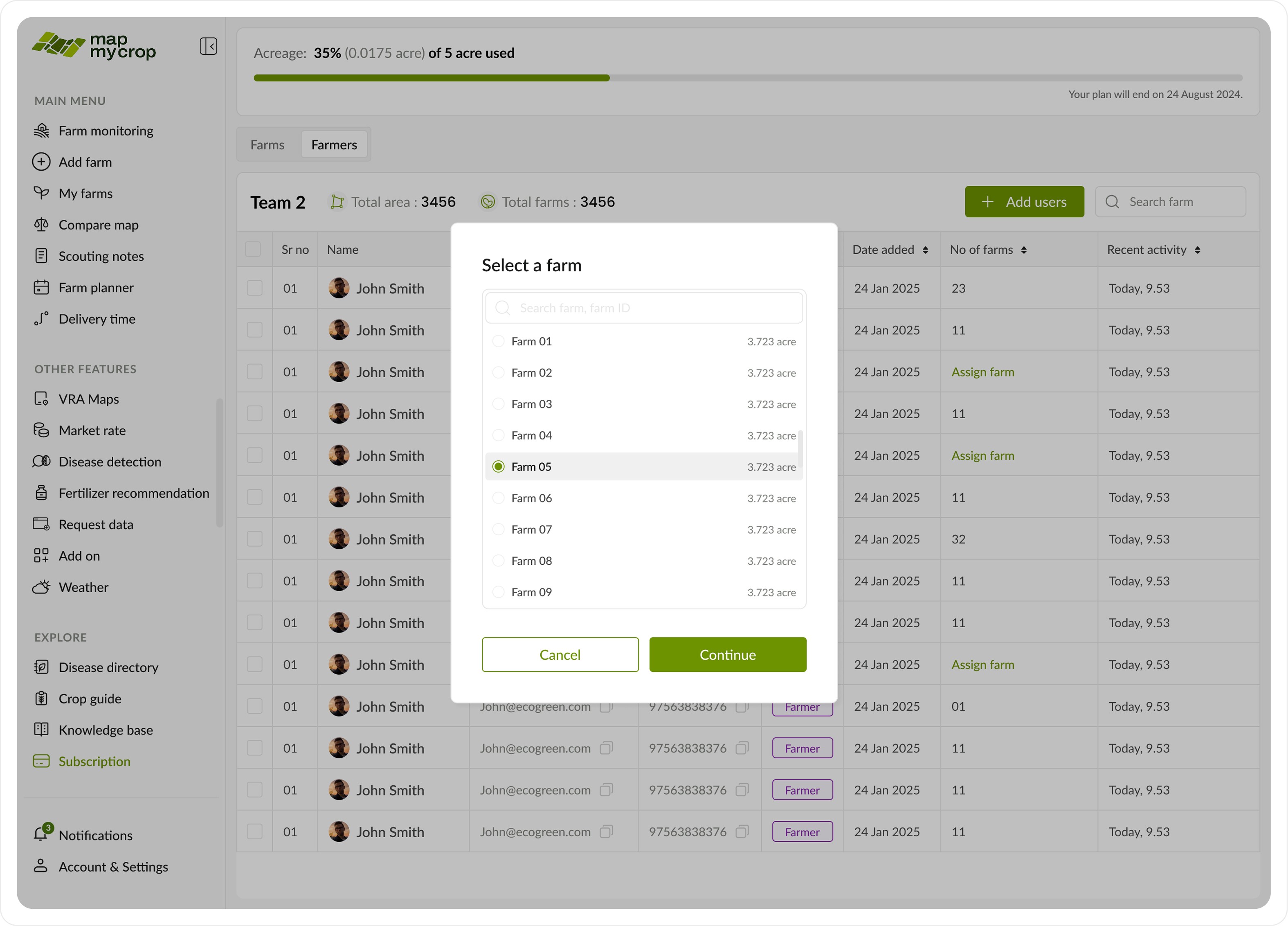Click the farm list scrollbar

800,449
